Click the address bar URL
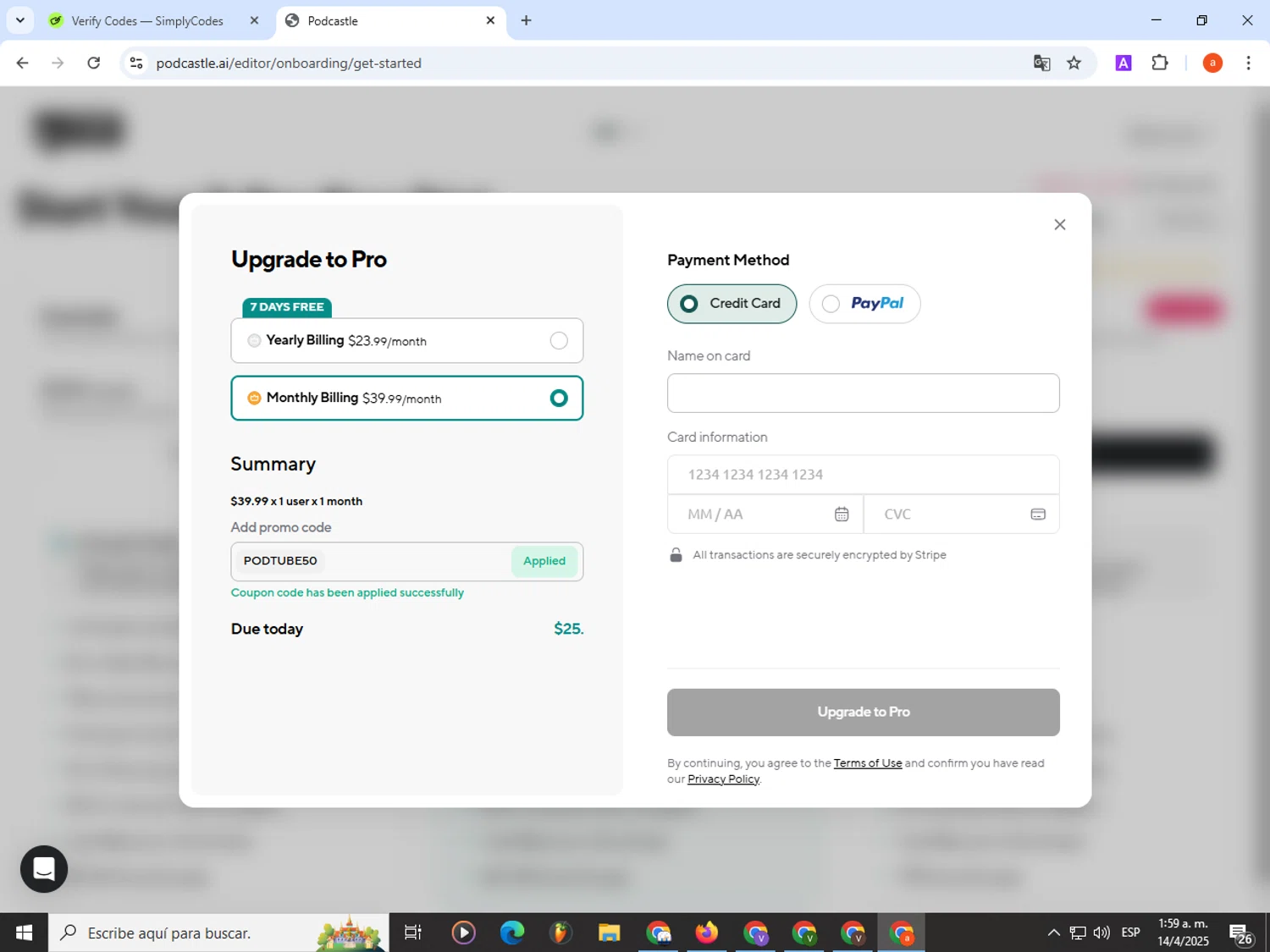Image resolution: width=1270 pixels, height=952 pixels. [289, 63]
